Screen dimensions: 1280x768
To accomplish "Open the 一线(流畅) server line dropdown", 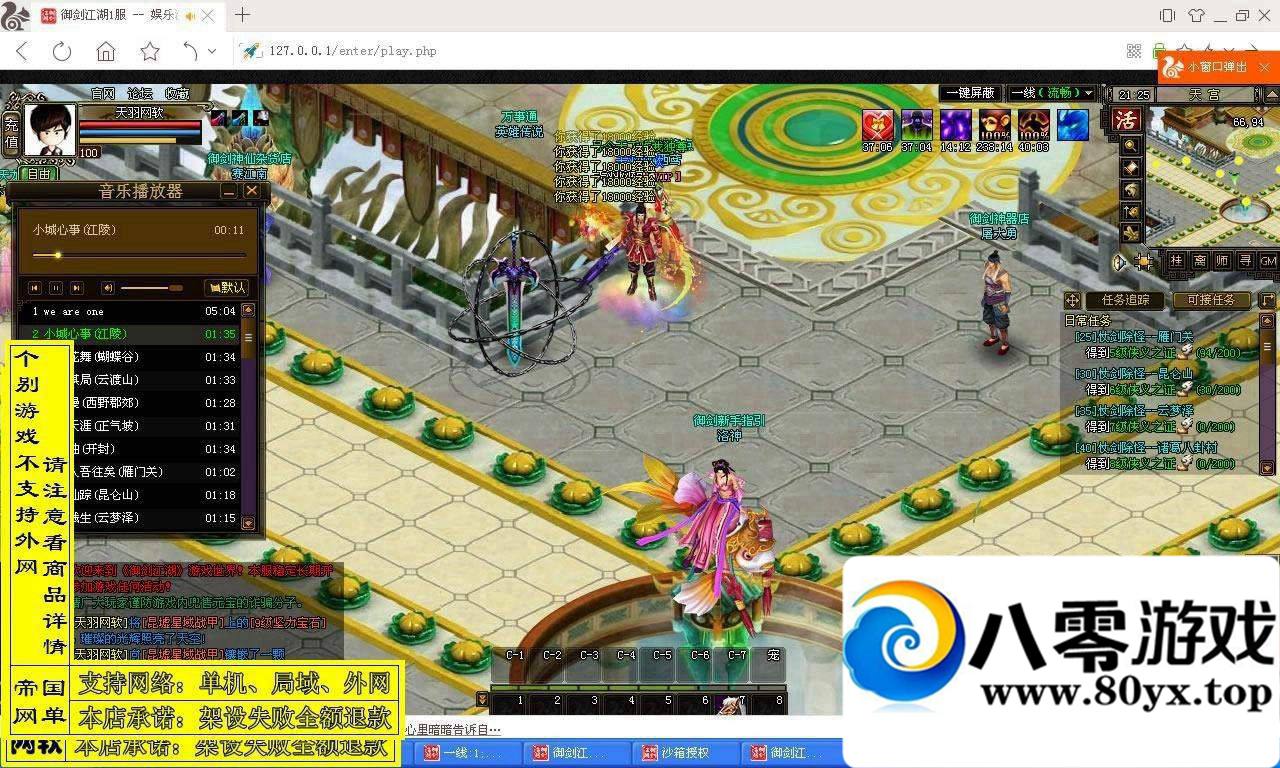I will [x=1052, y=93].
